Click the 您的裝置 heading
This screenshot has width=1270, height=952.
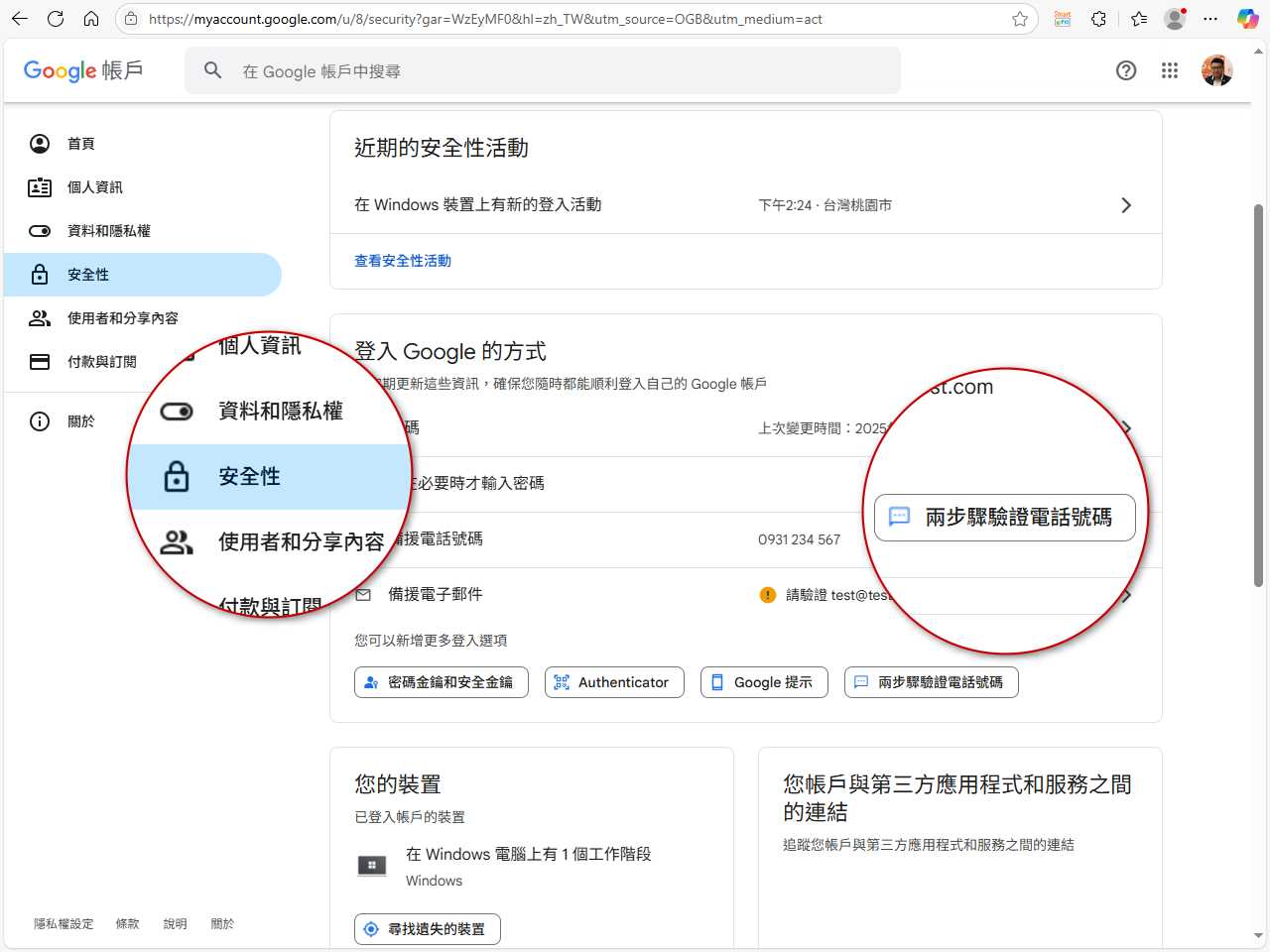tap(398, 784)
